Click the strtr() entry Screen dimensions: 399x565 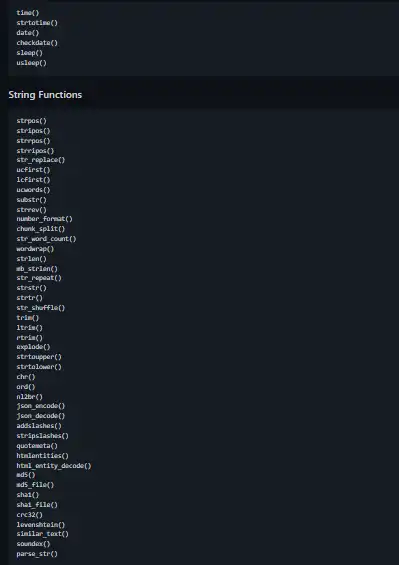(x=30, y=298)
